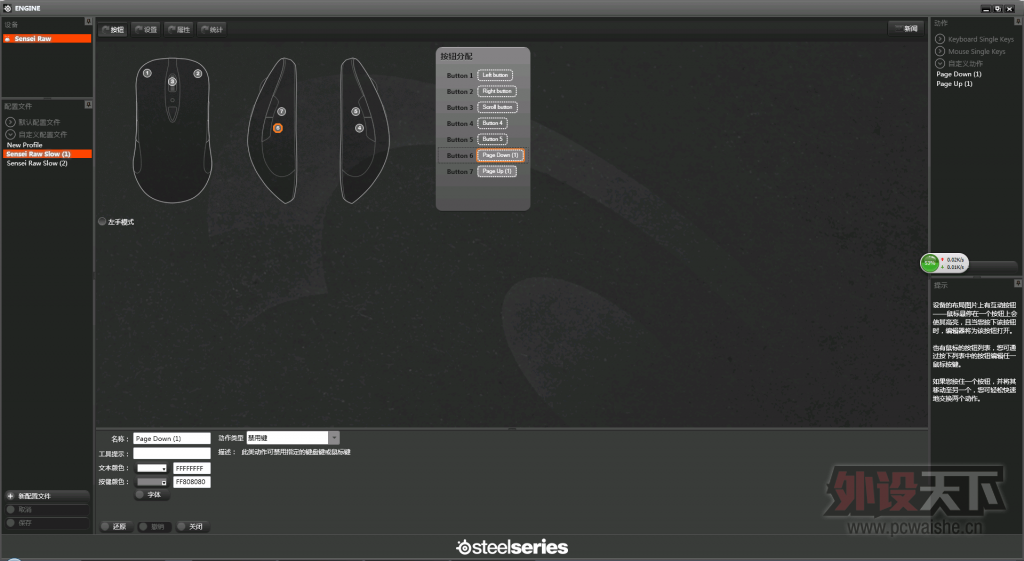Click the Button 5 assignment box
This screenshot has height=561, width=1024.
point(492,139)
